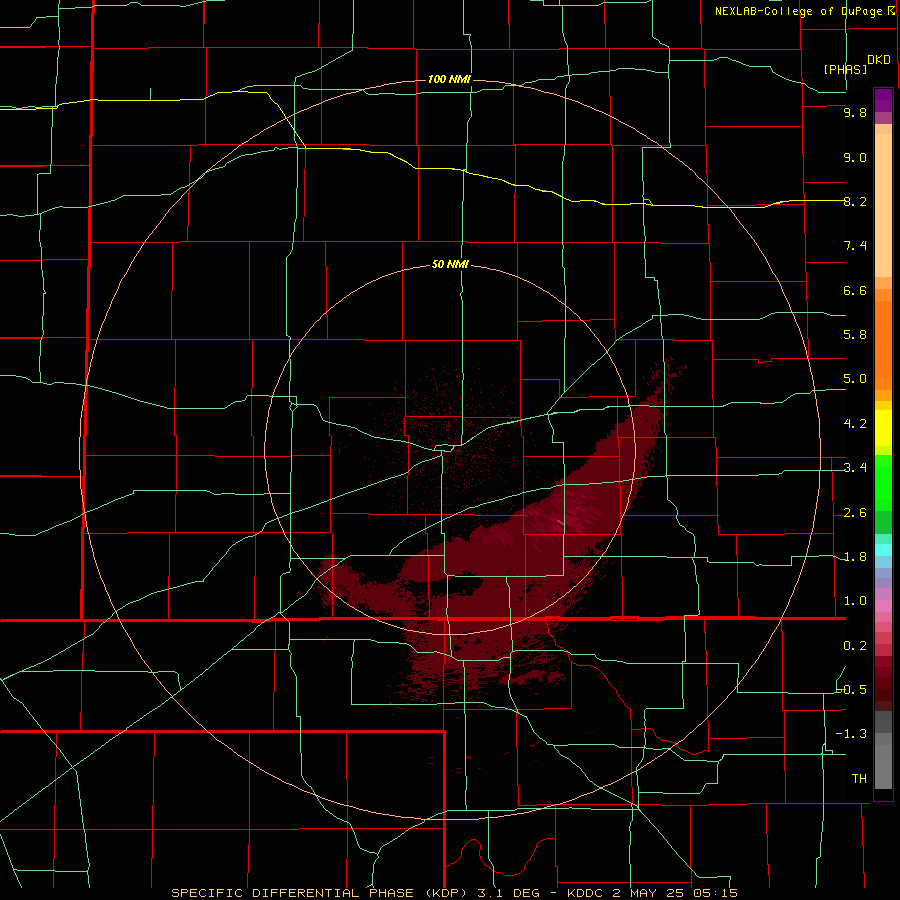
Task: Click the bright pink KDP core in echo
Action: (x=559, y=521)
